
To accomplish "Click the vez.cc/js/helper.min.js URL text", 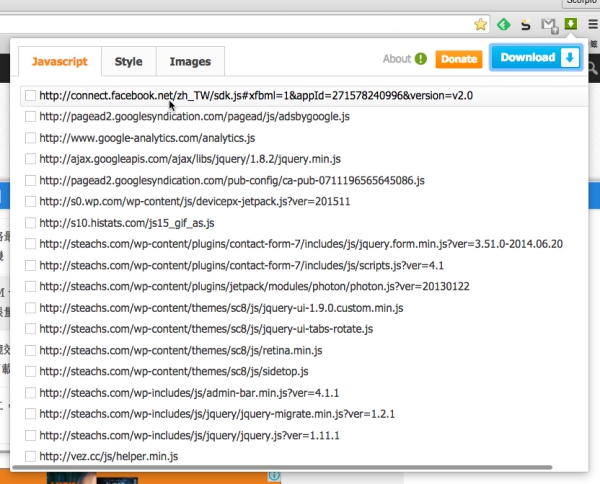I will (x=109, y=456).
